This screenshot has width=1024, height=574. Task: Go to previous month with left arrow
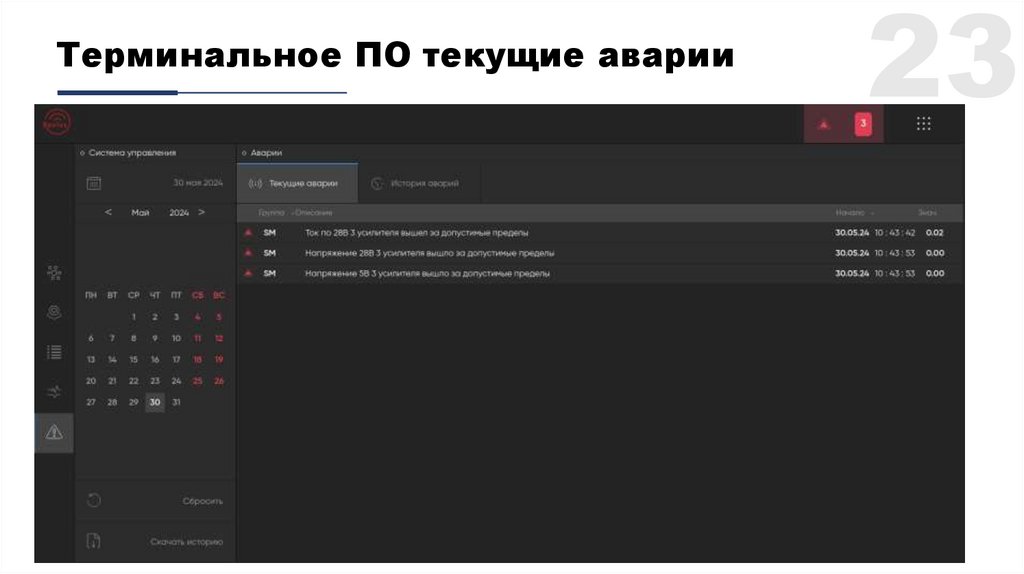(x=108, y=212)
